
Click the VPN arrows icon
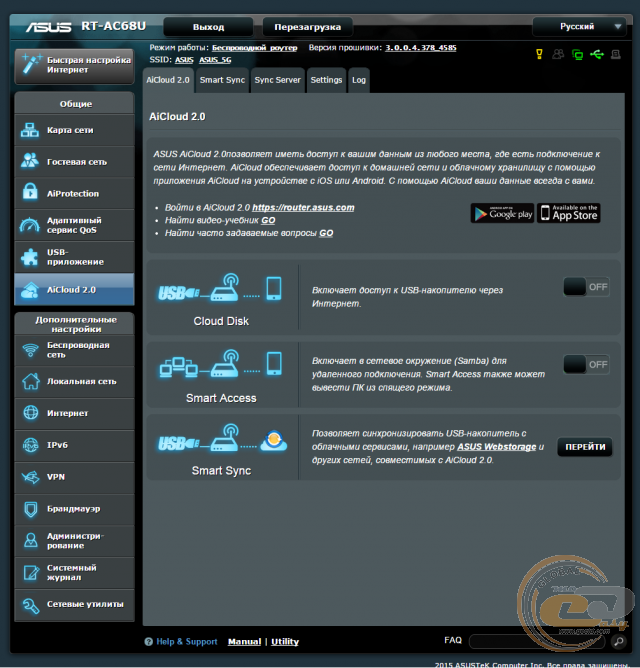point(31,477)
